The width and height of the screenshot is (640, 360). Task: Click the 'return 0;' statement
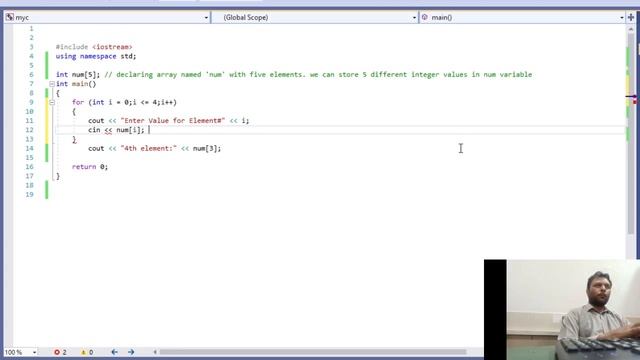point(90,167)
